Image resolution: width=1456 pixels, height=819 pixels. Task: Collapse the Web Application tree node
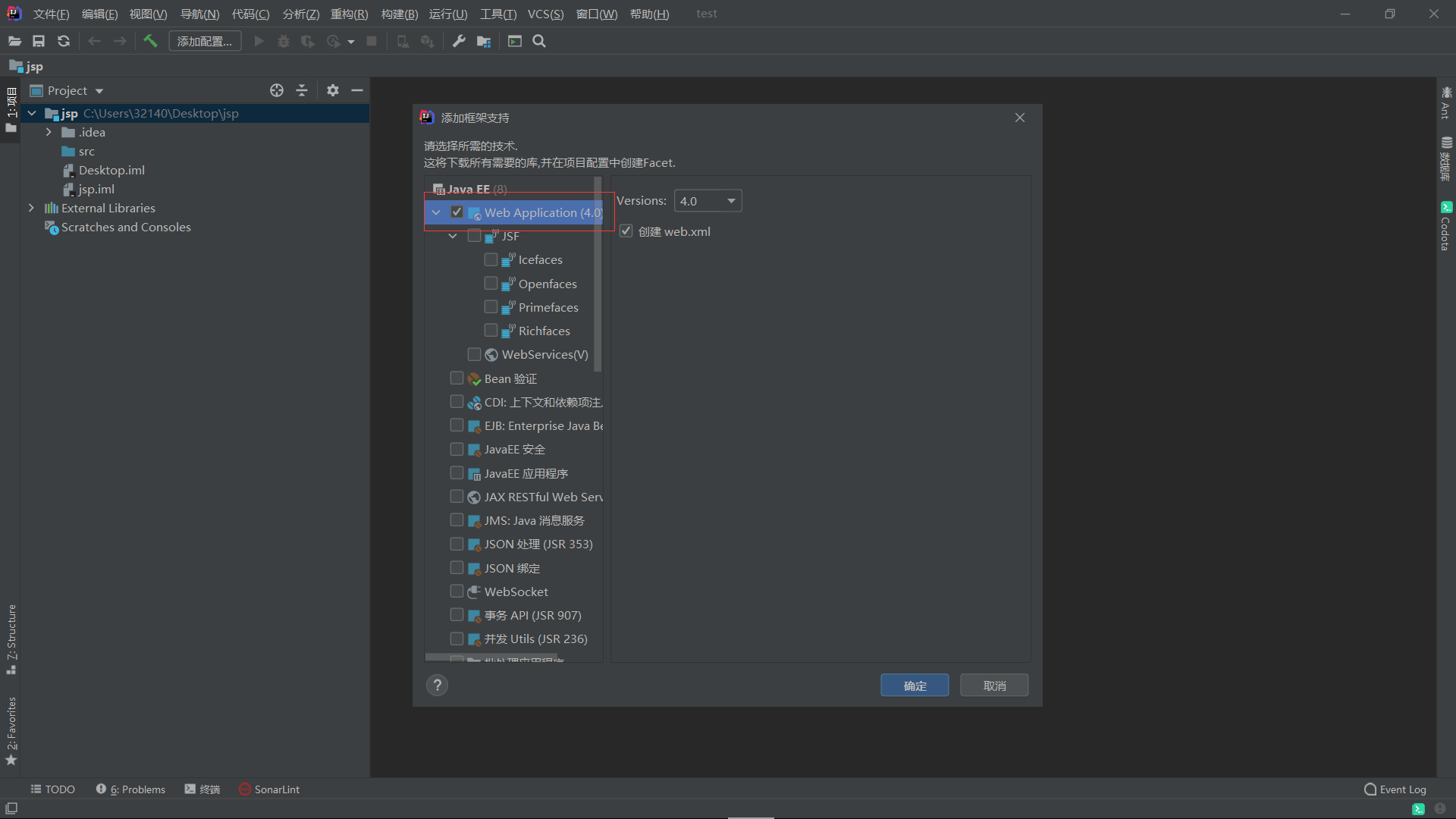[x=436, y=212]
